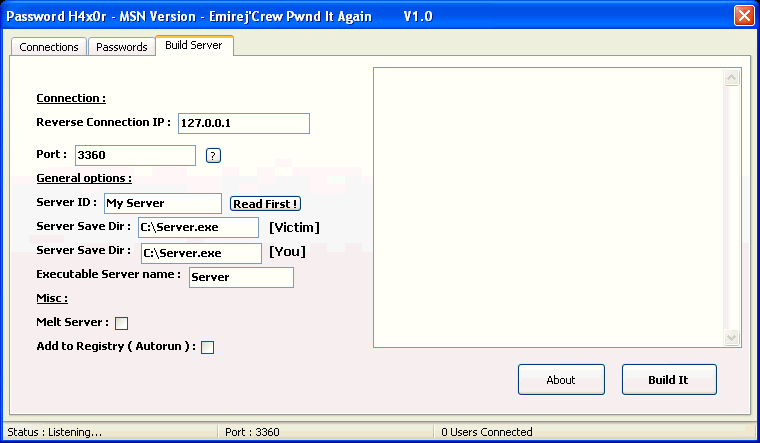This screenshot has height=443, width=760.
Task: Close the window using the red X button
Action: pyautogui.click(x=743, y=16)
